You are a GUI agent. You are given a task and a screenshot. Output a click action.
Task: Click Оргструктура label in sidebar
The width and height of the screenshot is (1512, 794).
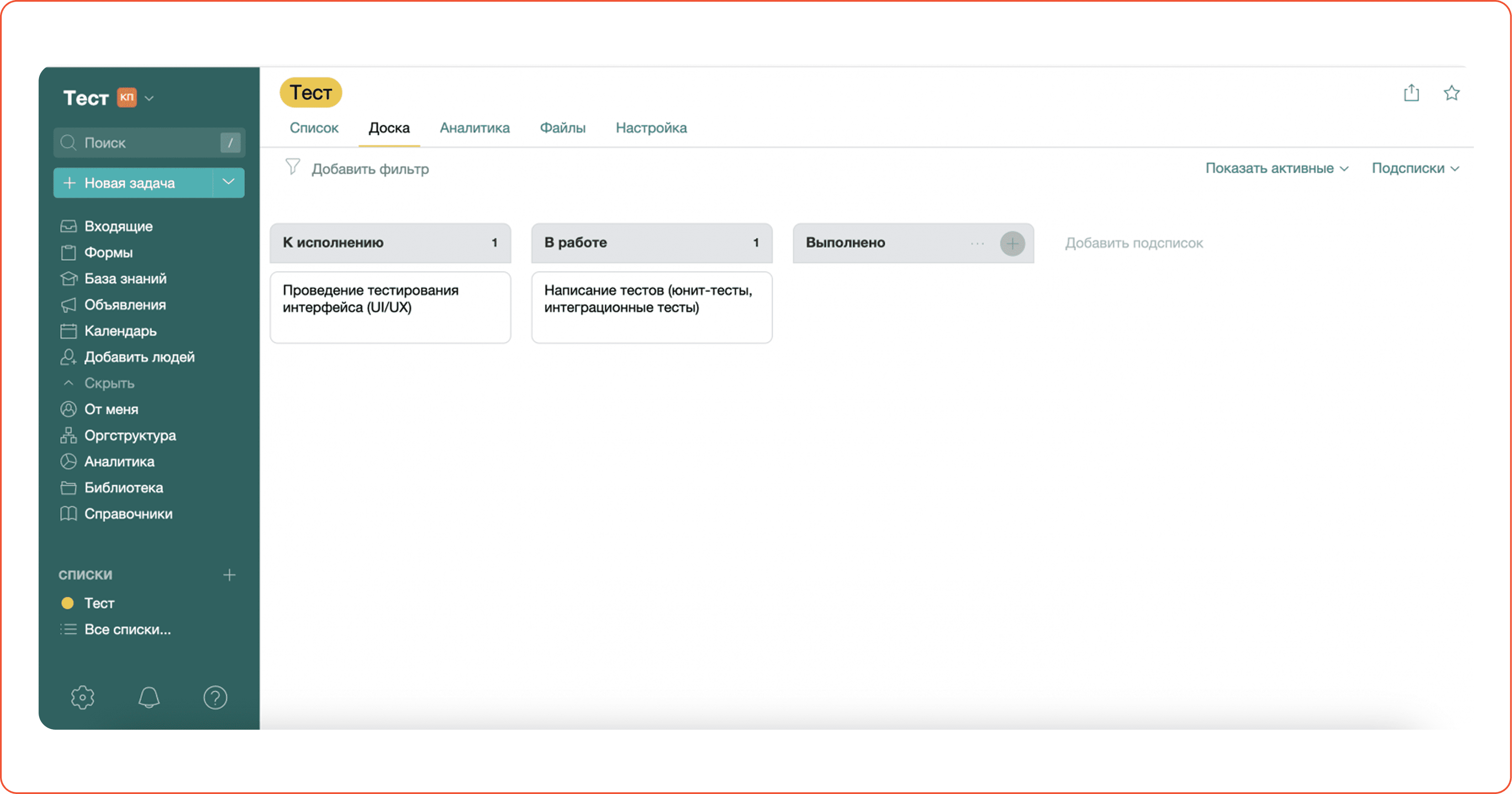click(130, 436)
